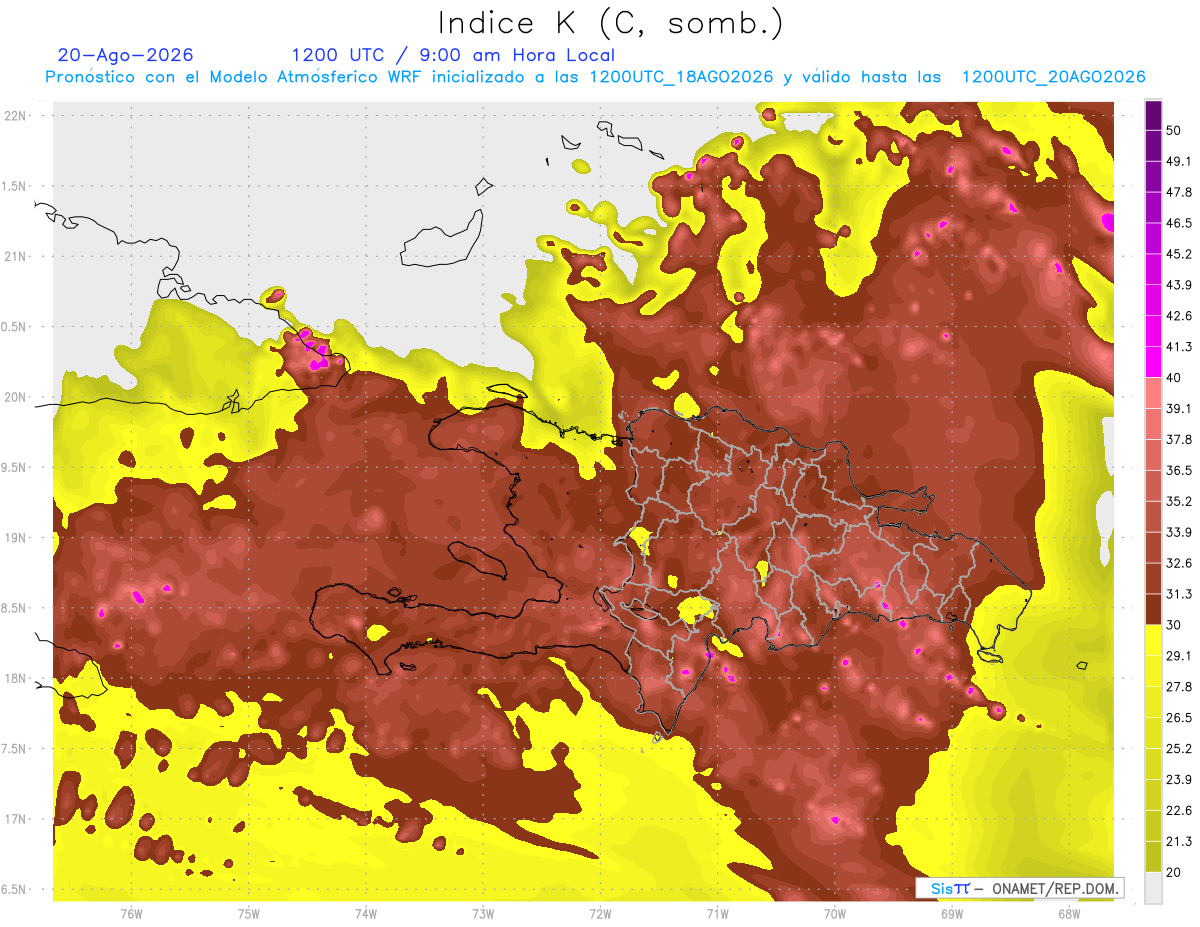This screenshot has height=927, width=1200.
Task: Click the colorbar value '26.5'
Action: [x=1179, y=718]
